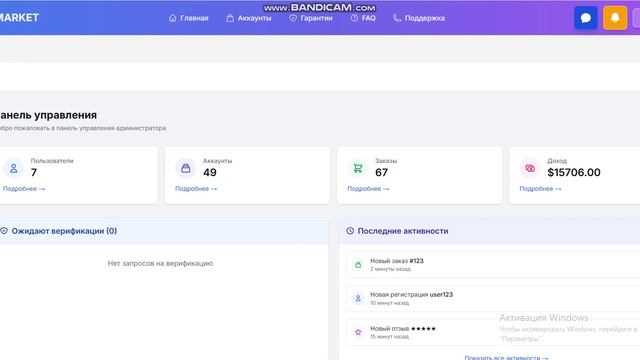640x360 pixels.
Task: Click the Заказы card cart icon
Action: (x=358, y=168)
